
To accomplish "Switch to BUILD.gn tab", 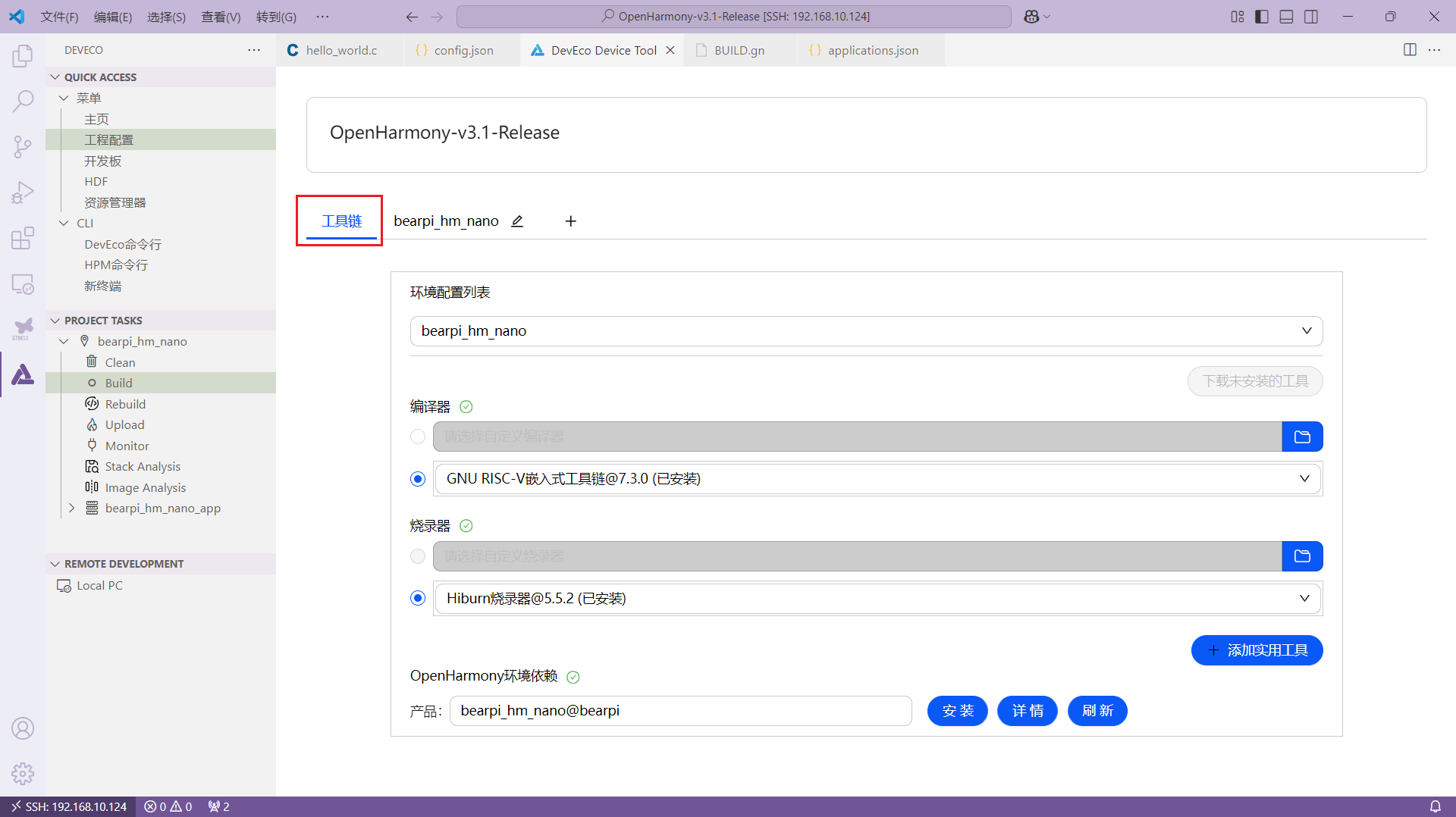I will (740, 50).
